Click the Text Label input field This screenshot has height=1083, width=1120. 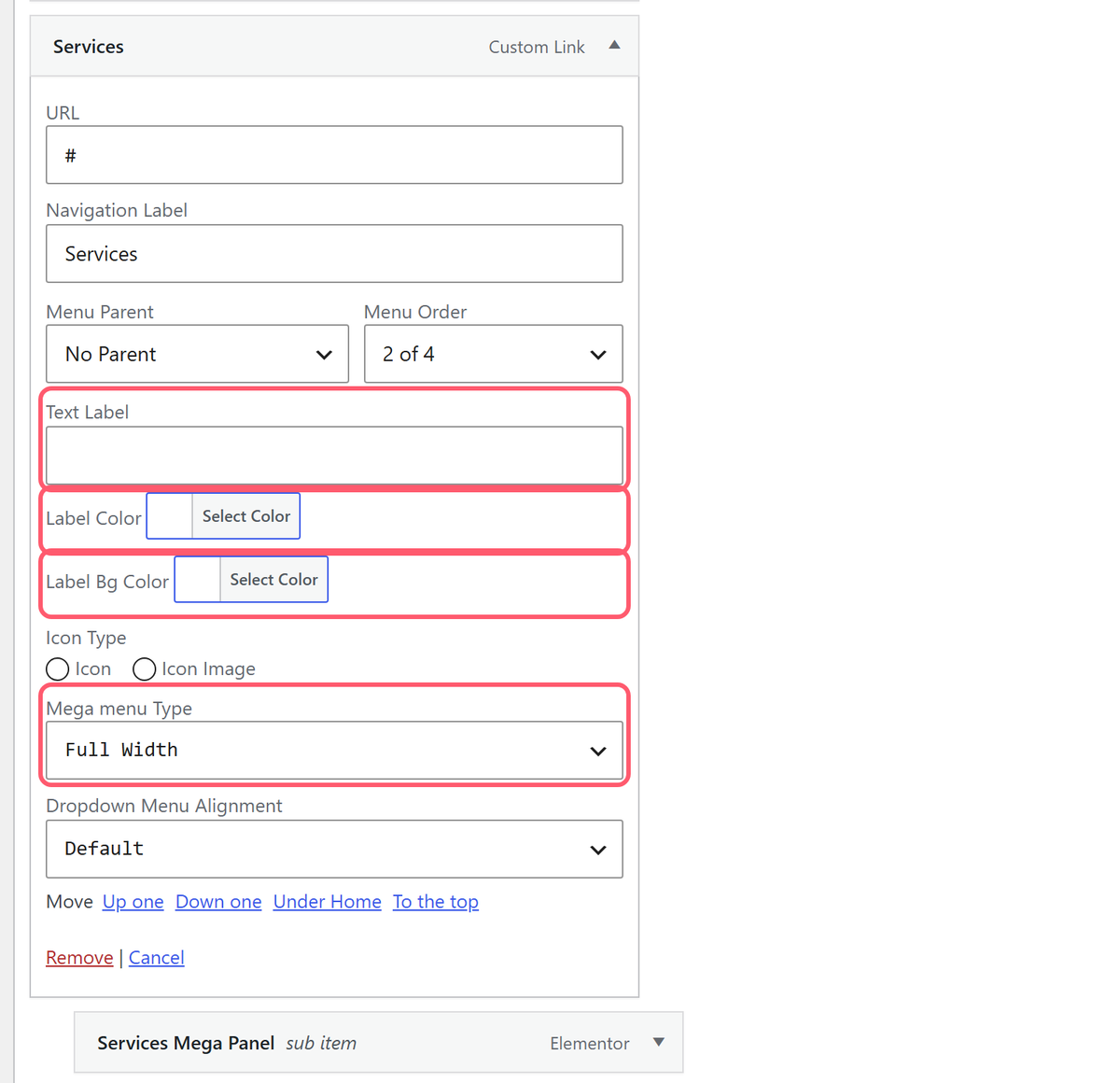[334, 456]
